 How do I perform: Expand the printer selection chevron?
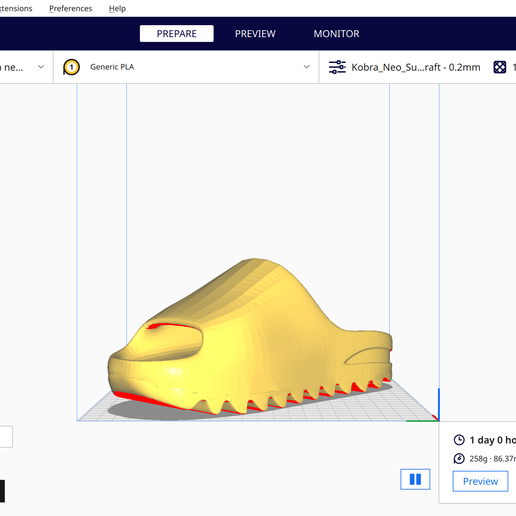tap(41, 67)
